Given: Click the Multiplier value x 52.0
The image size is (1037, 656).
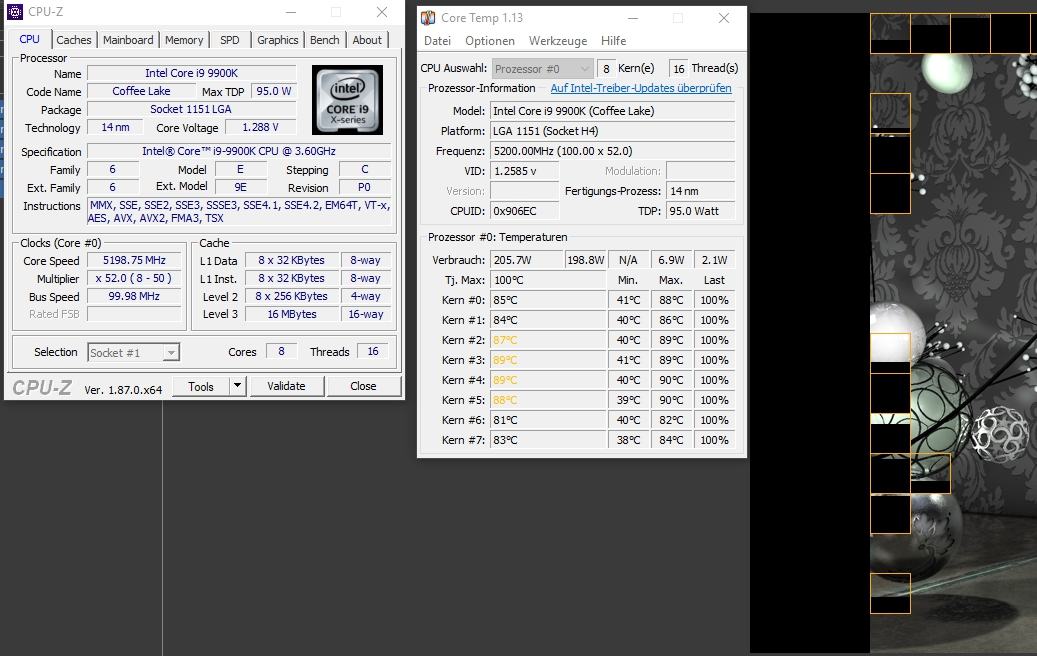Looking at the screenshot, I should [x=134, y=278].
